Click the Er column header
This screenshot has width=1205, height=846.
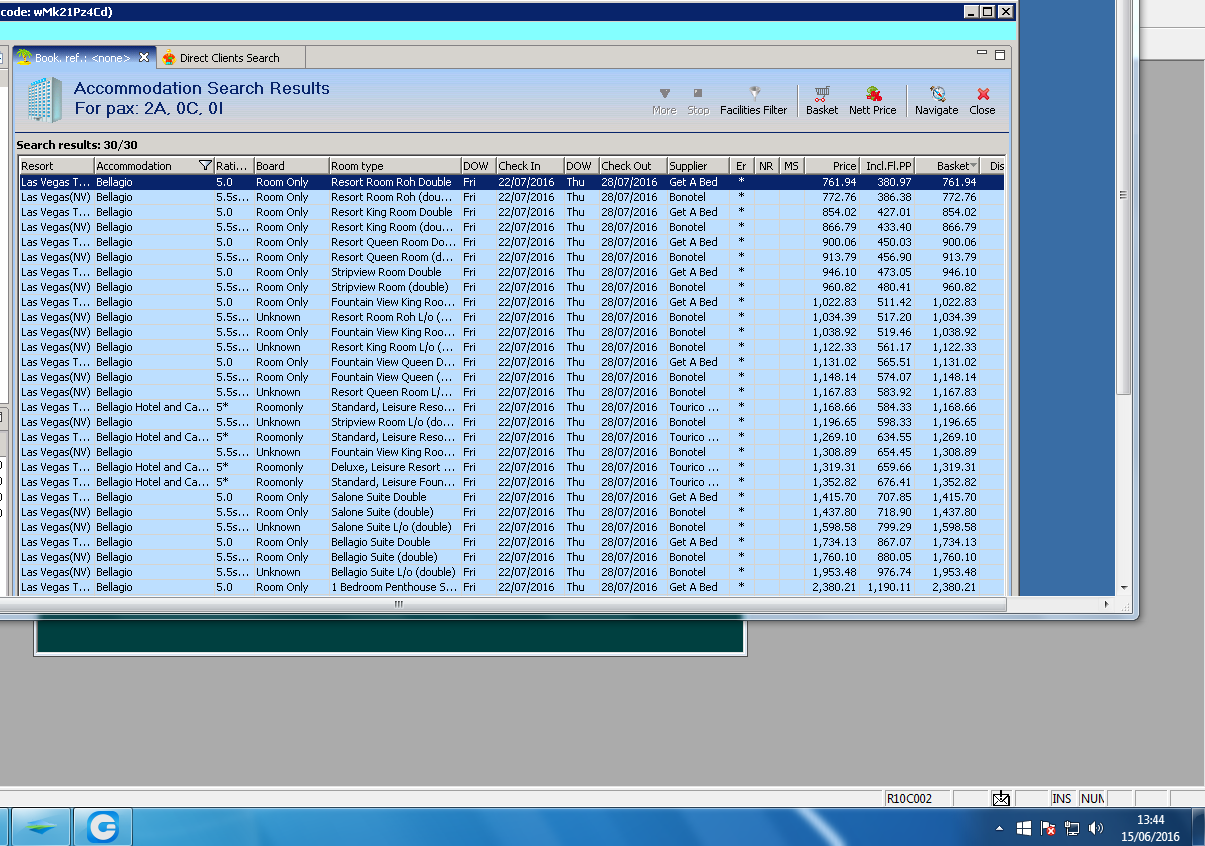pyautogui.click(x=741, y=166)
